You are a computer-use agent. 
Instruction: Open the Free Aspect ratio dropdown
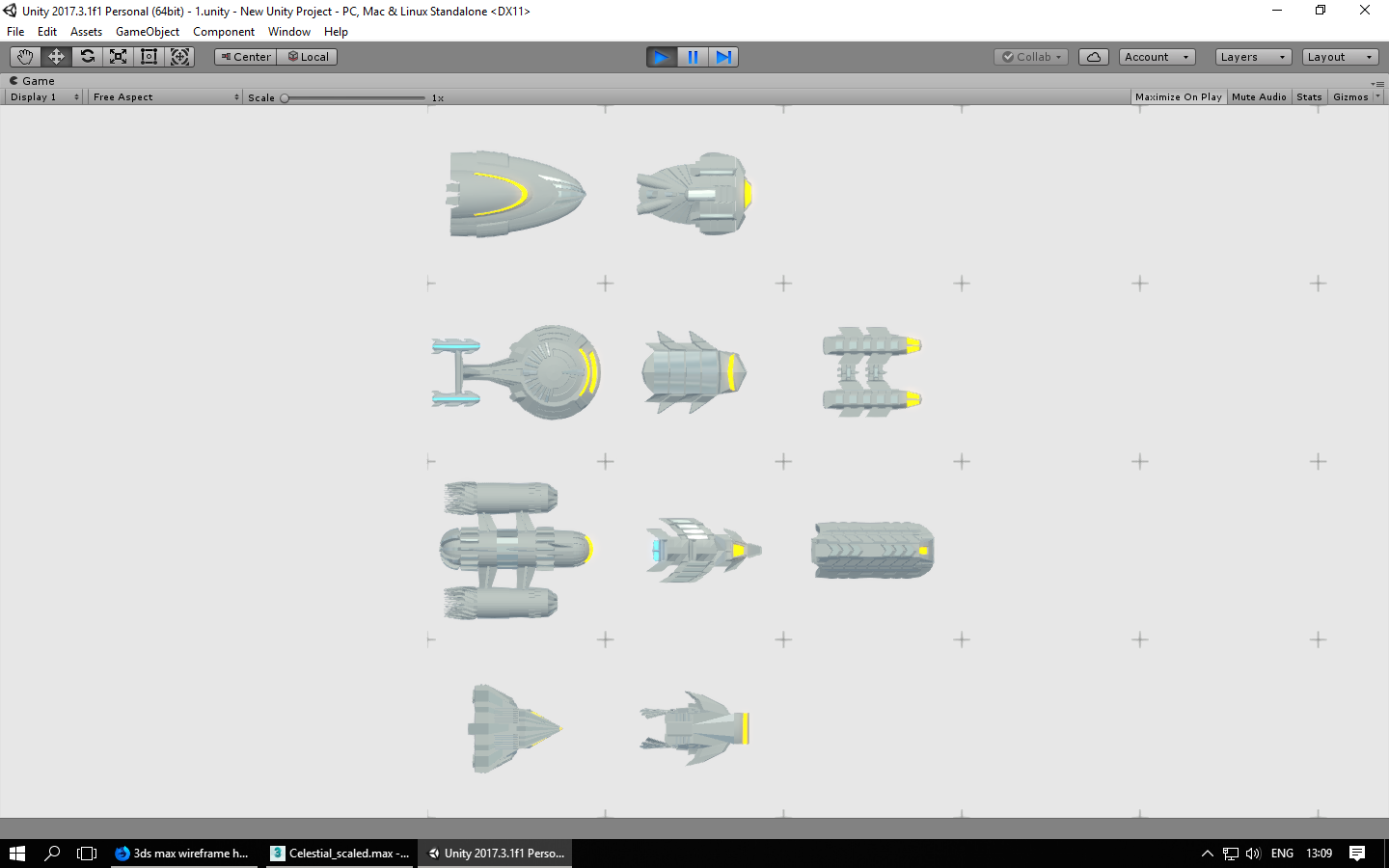(166, 97)
